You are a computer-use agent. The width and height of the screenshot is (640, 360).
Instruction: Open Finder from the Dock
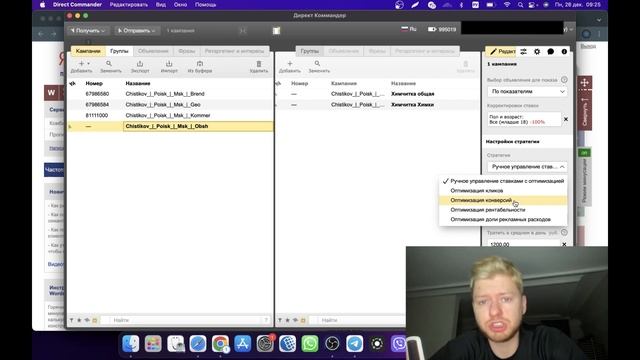131,344
